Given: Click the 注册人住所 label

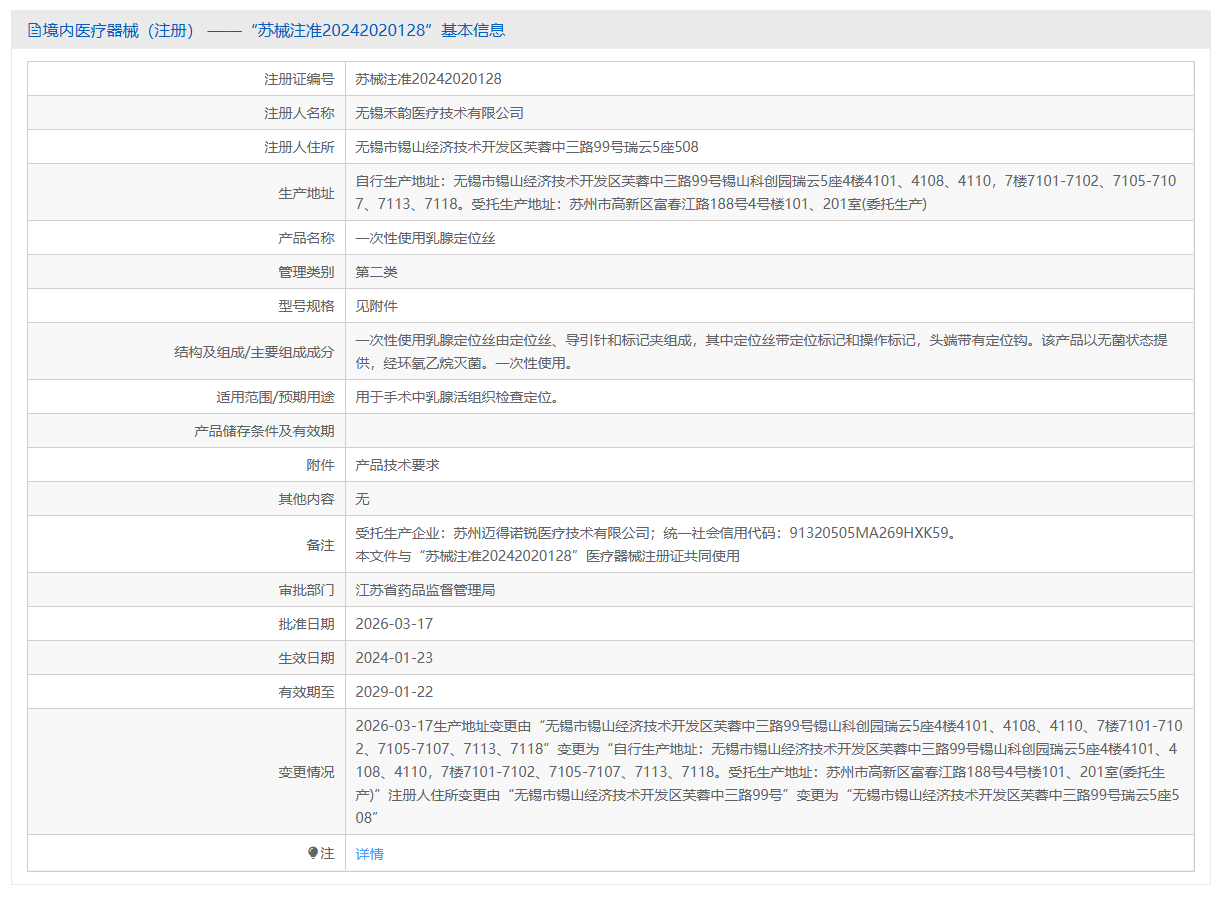Looking at the screenshot, I should tap(299, 147).
